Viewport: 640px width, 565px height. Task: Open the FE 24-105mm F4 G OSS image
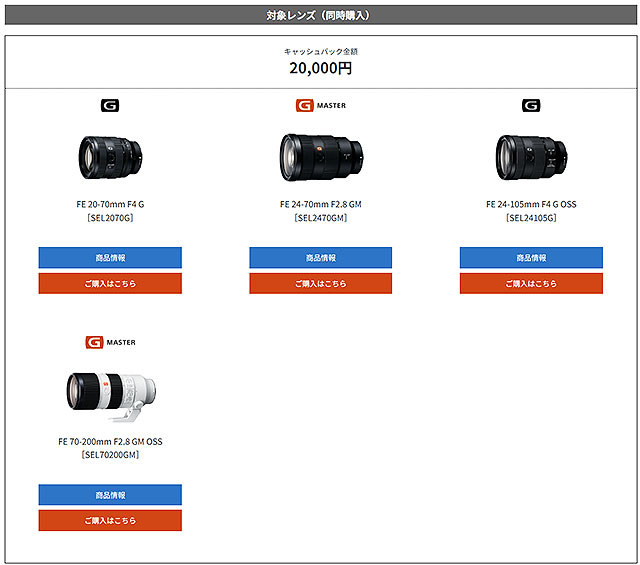[x=531, y=155]
